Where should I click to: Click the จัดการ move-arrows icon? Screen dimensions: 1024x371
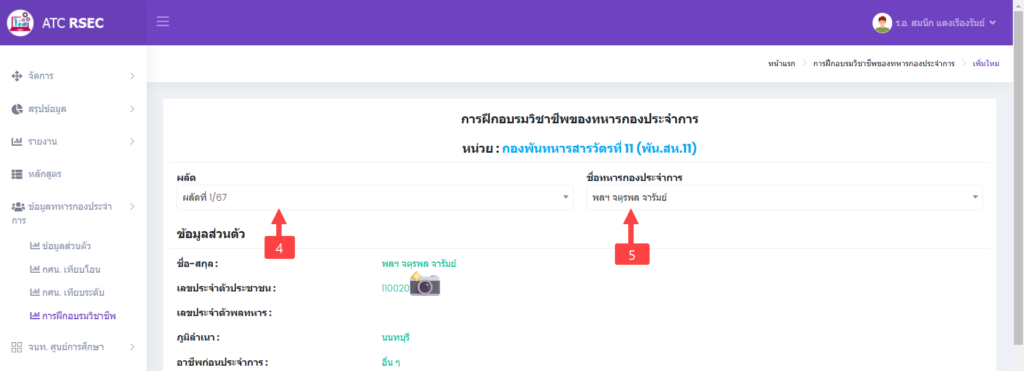click(18, 76)
